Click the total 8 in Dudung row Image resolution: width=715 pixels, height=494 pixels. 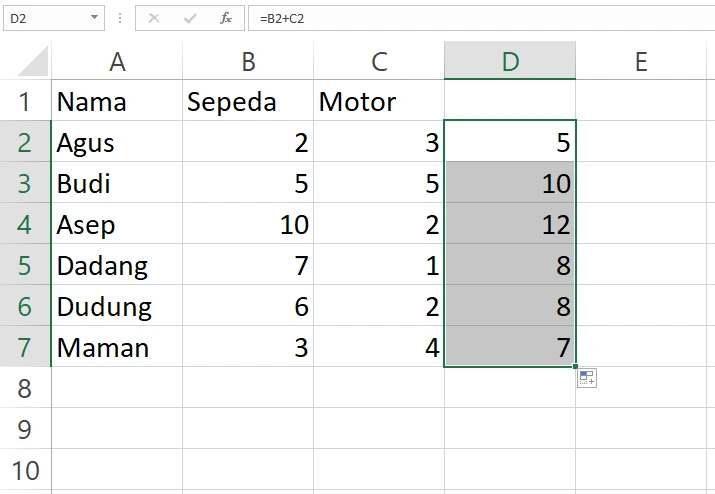point(510,306)
